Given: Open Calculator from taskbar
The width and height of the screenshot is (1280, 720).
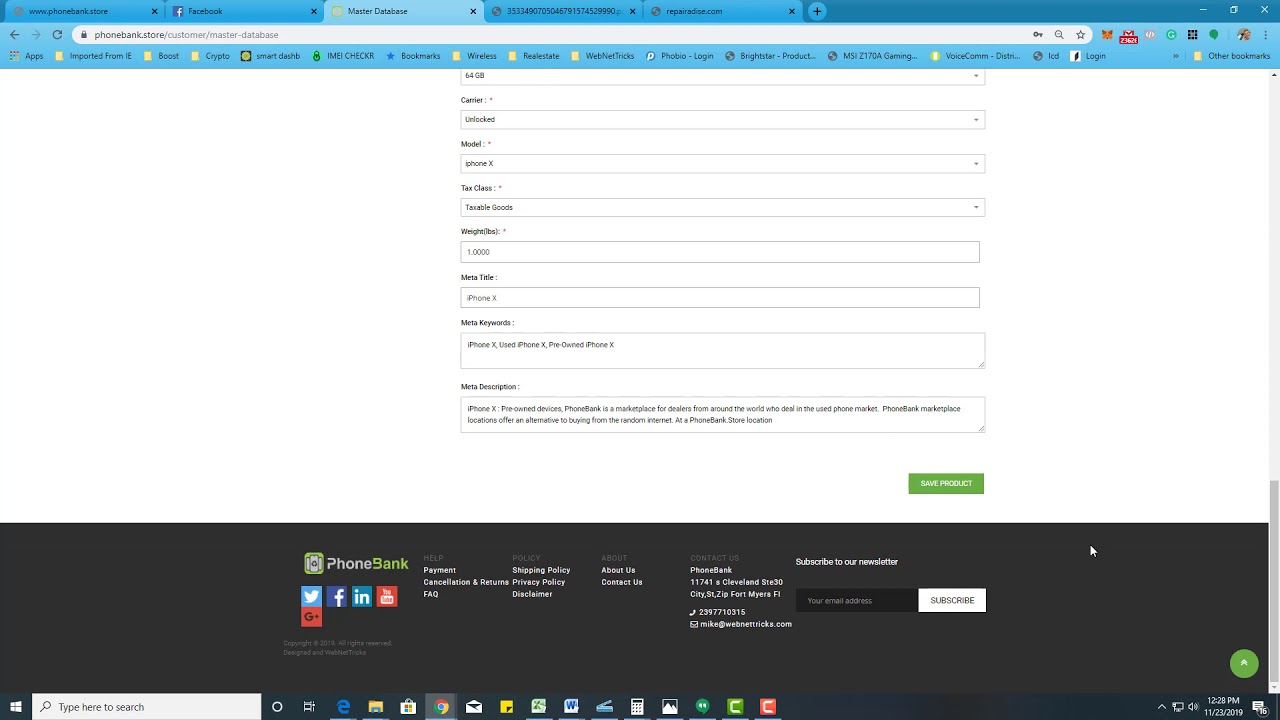Looking at the screenshot, I should point(637,707).
